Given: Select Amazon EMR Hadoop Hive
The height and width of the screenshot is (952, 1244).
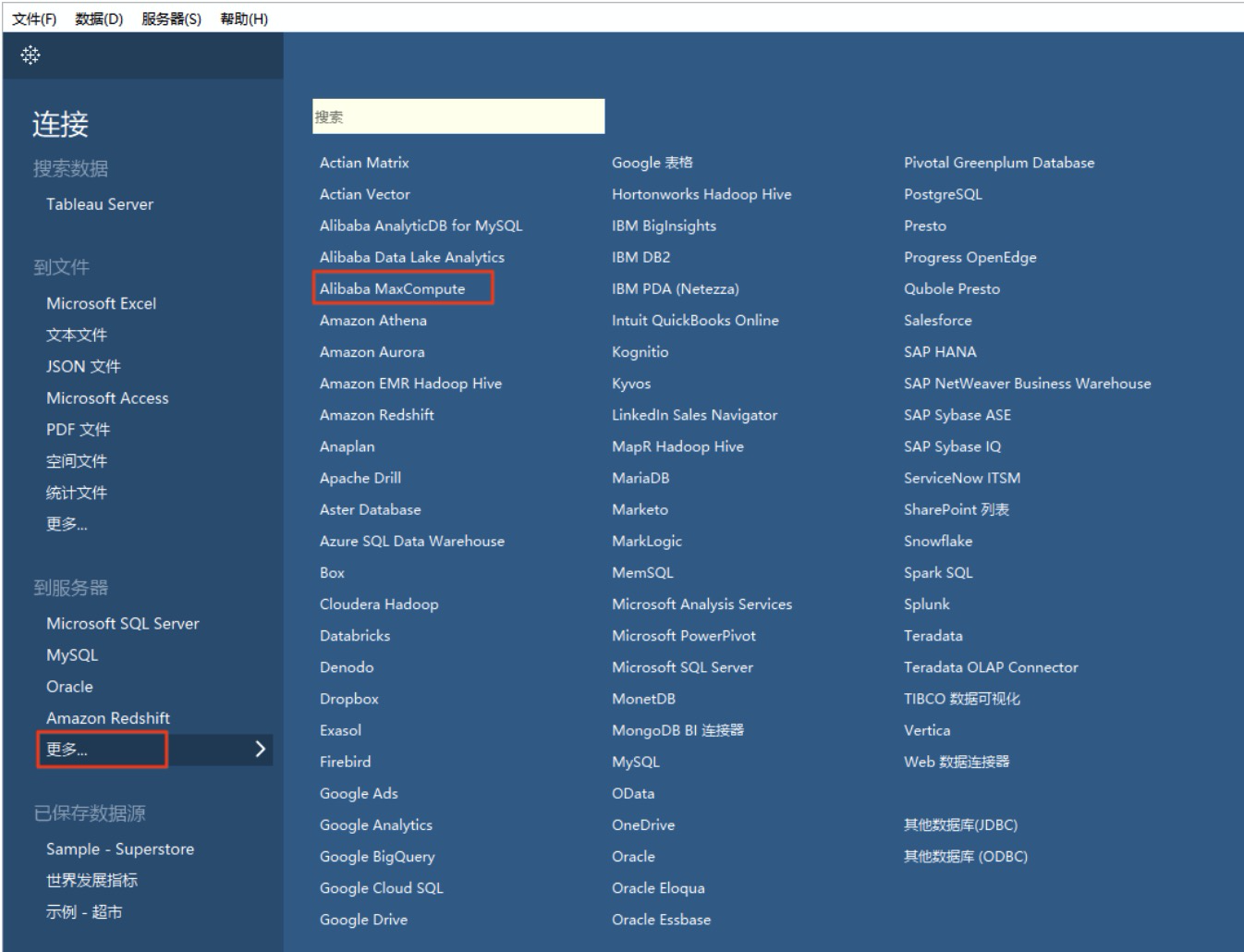Looking at the screenshot, I should tap(410, 383).
